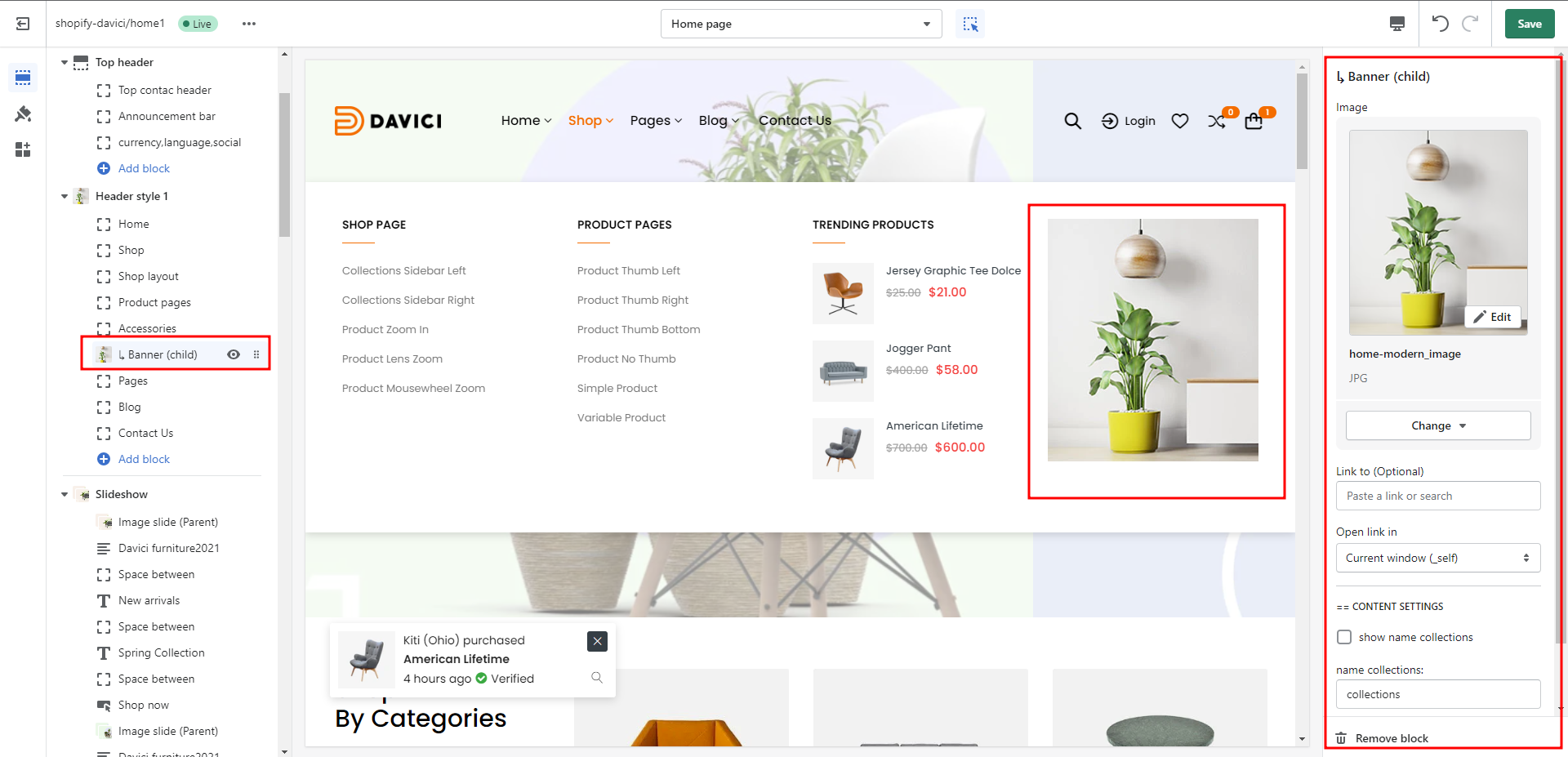Collapse the Header style 1 section
This screenshot has height=757, width=1568.
pyautogui.click(x=65, y=196)
